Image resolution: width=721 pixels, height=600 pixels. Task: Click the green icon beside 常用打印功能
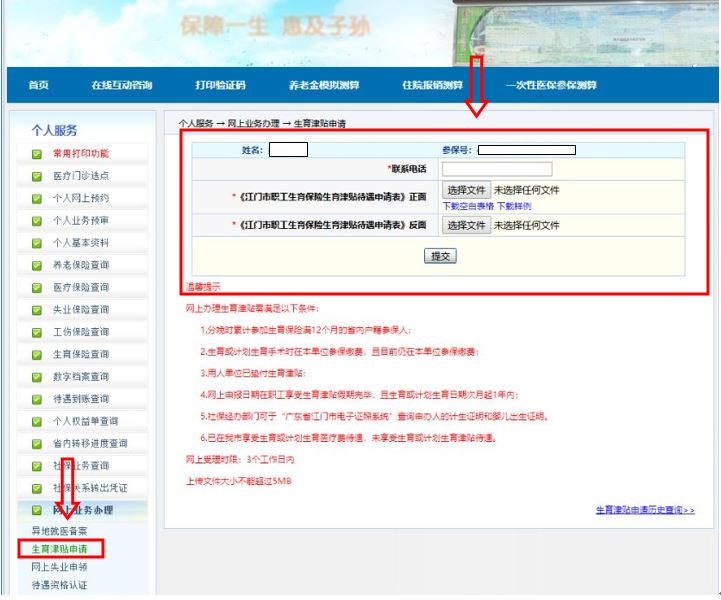pyautogui.click(x=37, y=154)
